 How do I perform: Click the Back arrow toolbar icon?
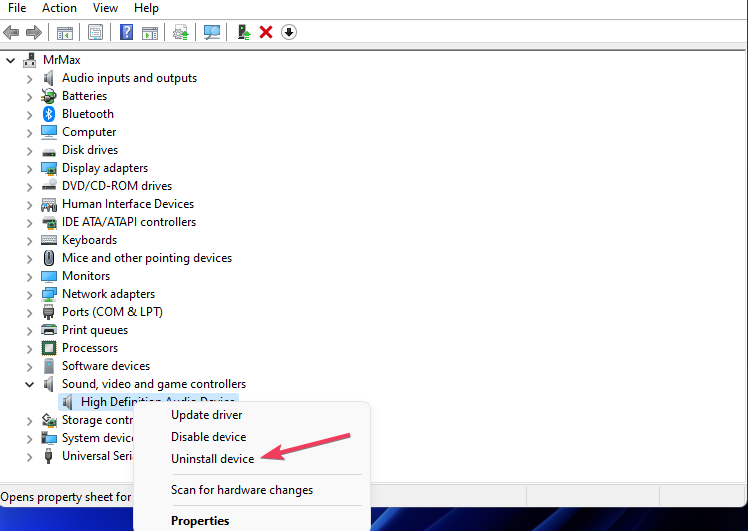point(11,32)
